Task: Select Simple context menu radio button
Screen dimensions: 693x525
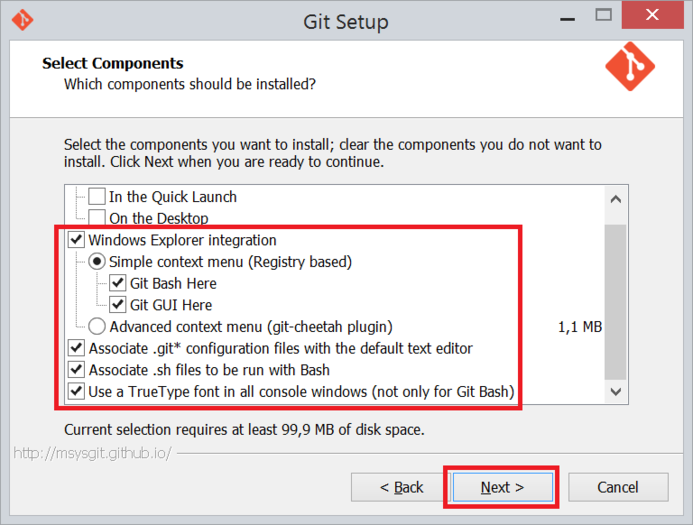Action: click(x=97, y=262)
